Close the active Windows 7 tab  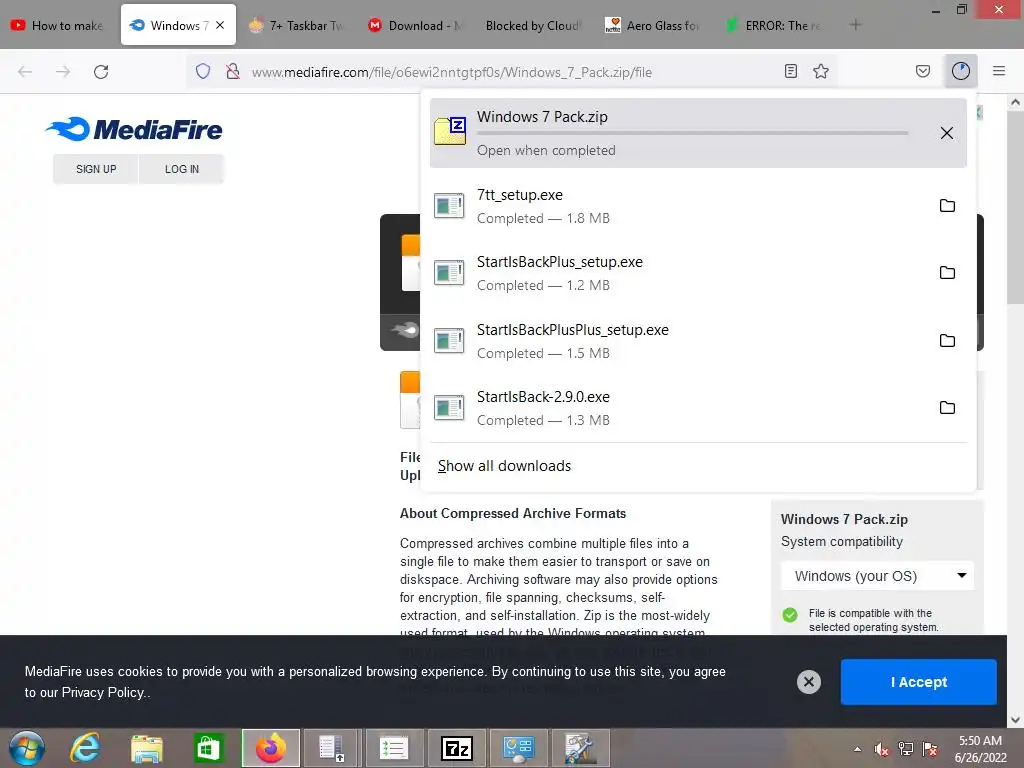click(220, 25)
